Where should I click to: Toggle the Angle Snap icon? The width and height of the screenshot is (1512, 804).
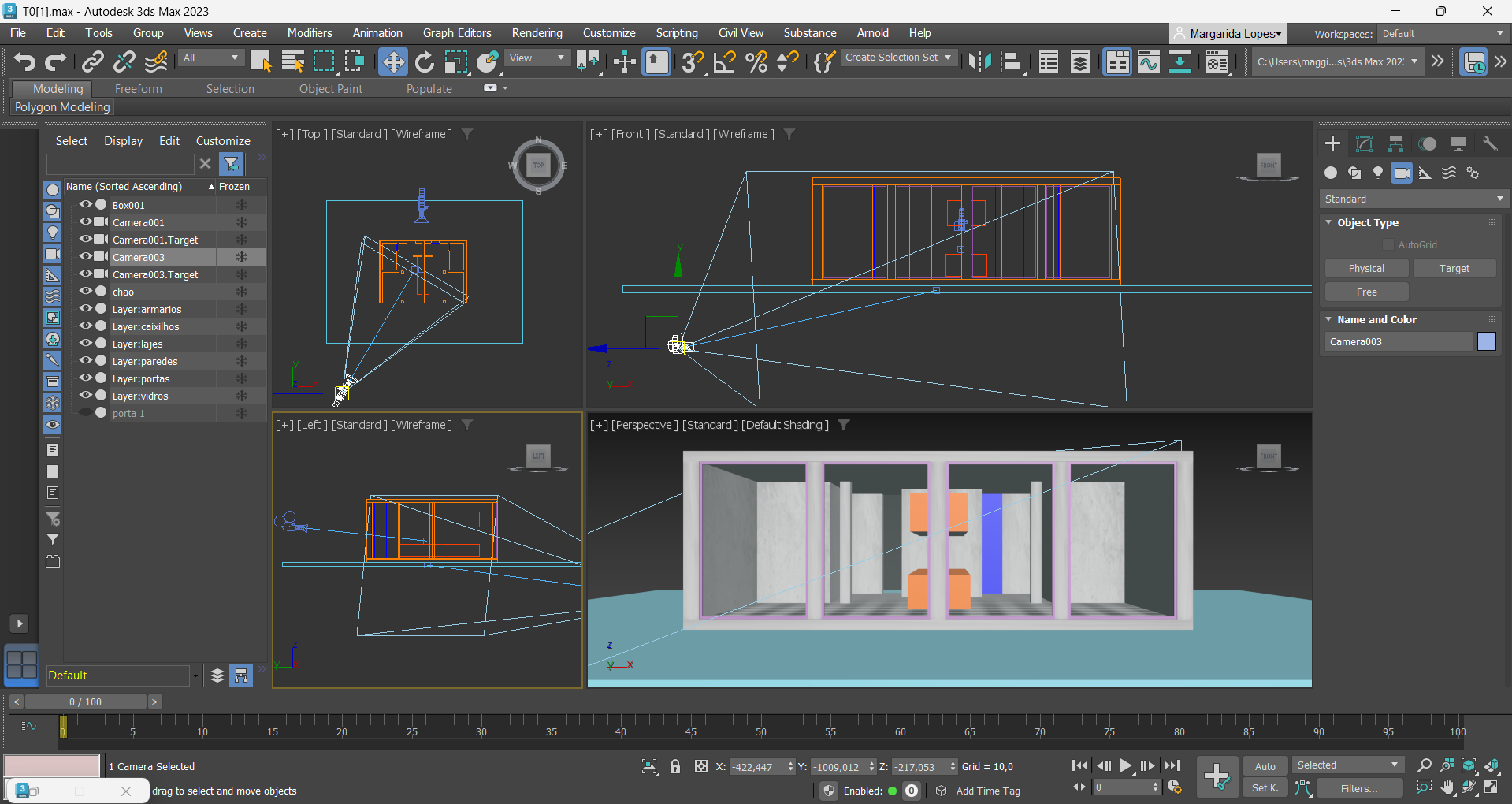(x=724, y=61)
